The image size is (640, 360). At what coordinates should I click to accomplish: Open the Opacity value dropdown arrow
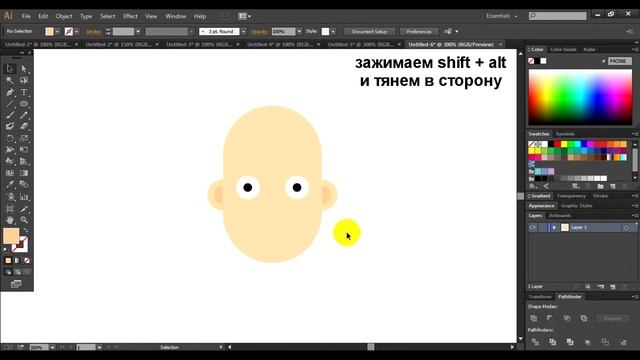click(x=299, y=31)
